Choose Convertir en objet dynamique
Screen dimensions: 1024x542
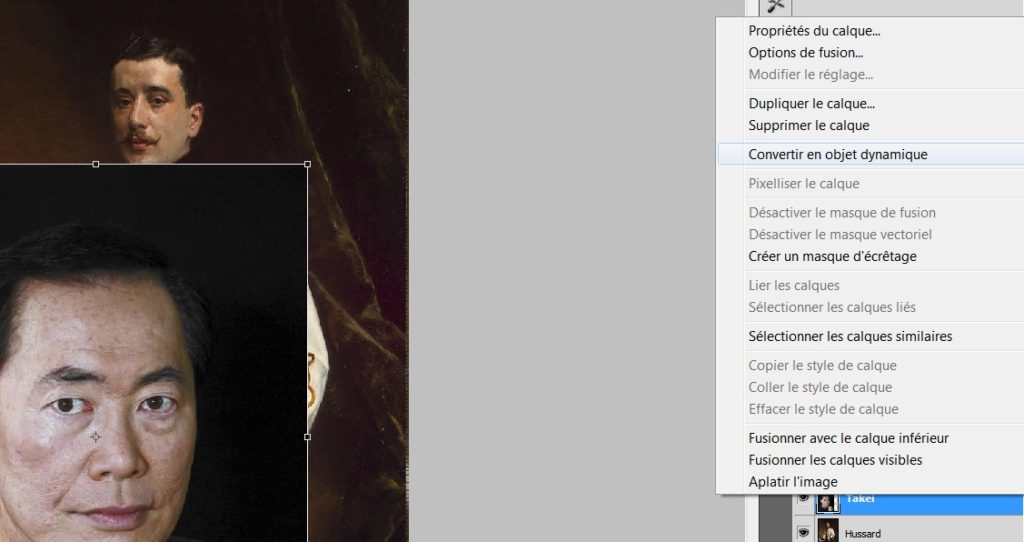click(837, 154)
